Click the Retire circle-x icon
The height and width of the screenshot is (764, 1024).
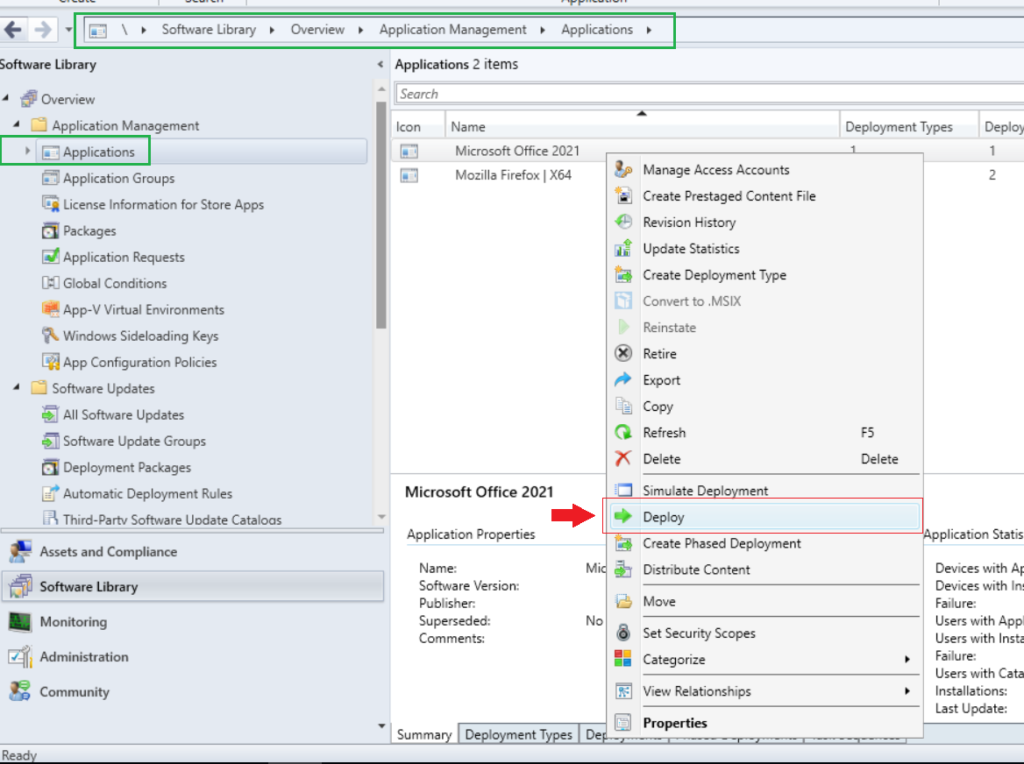tap(623, 353)
